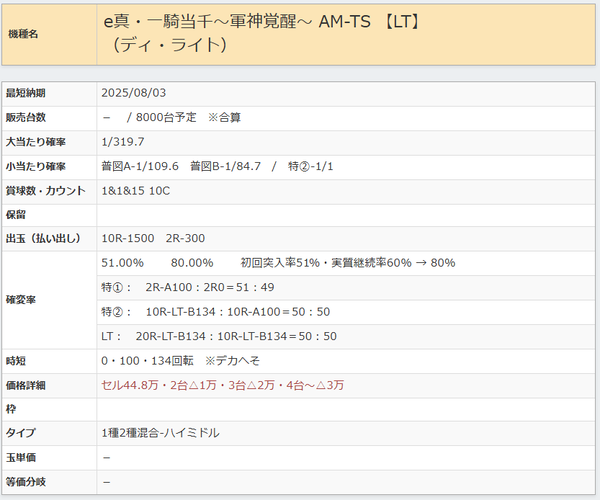The width and height of the screenshot is (600, 500).
Task: Select the '10R-1500 2R-300' value
Action: 153,238
